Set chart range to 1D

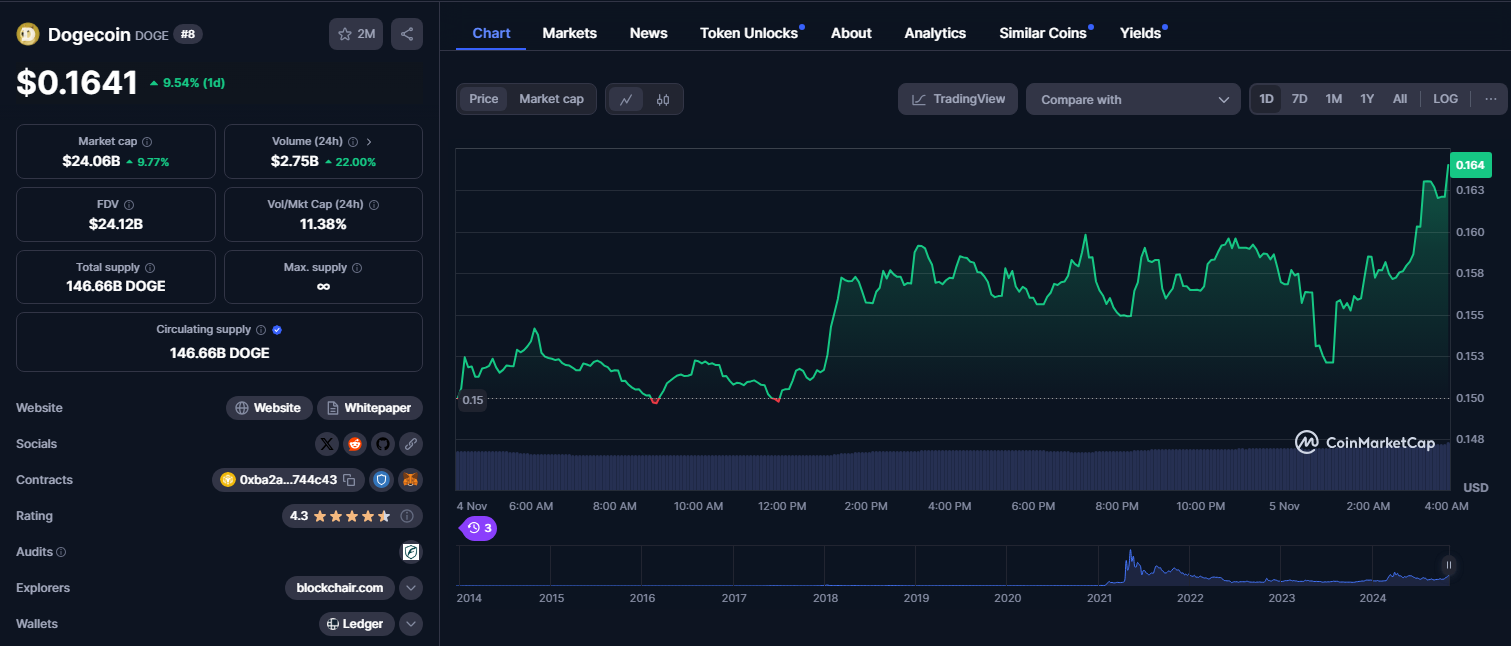[x=1266, y=99]
